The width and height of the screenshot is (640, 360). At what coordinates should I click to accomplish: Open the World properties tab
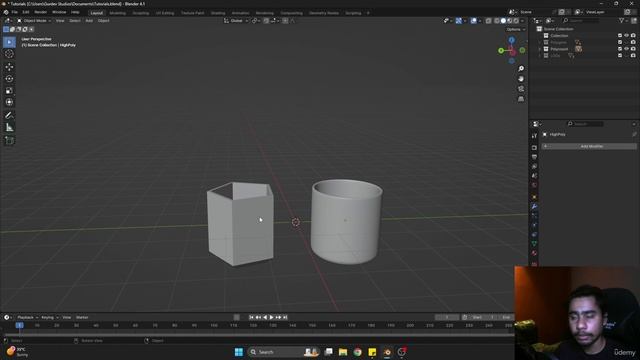pyautogui.click(x=534, y=185)
